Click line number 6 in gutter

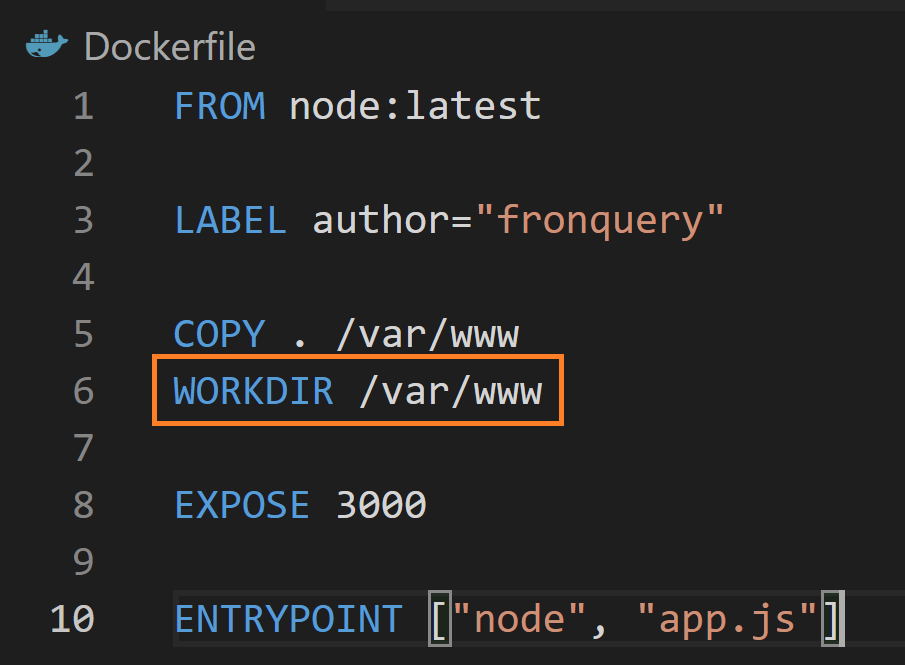coord(84,391)
